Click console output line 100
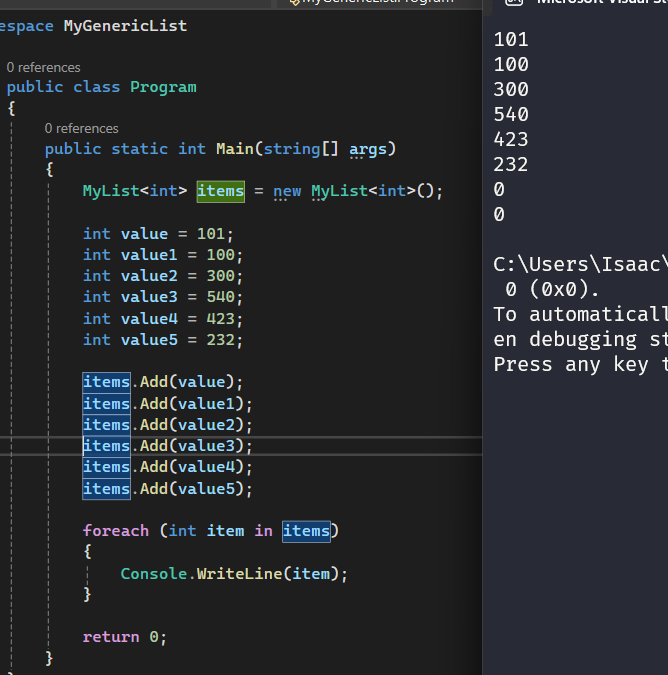 point(511,65)
